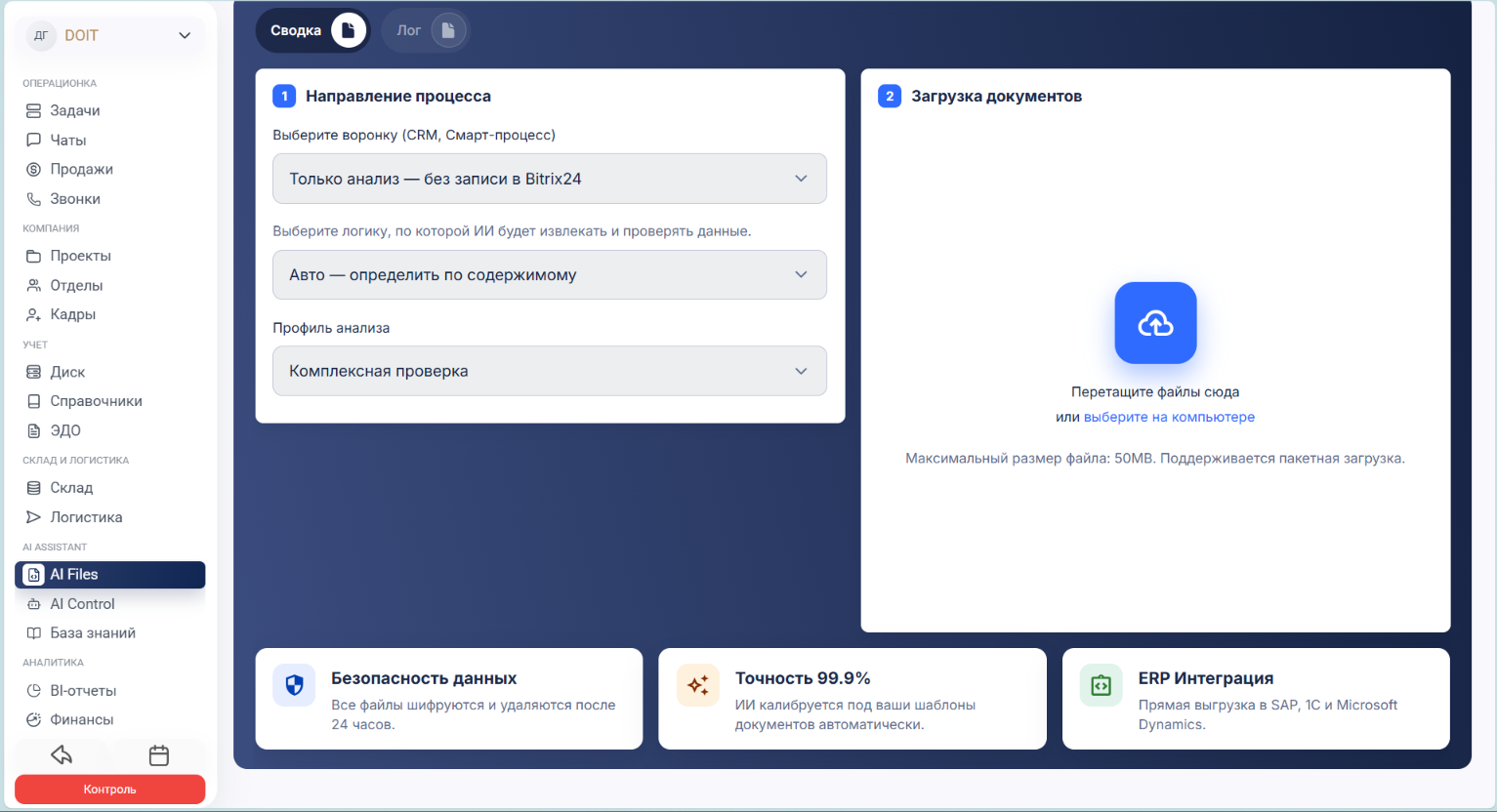This screenshot has height=812, width=1497.
Task: Click the Склад database icon
Action: pos(33,488)
